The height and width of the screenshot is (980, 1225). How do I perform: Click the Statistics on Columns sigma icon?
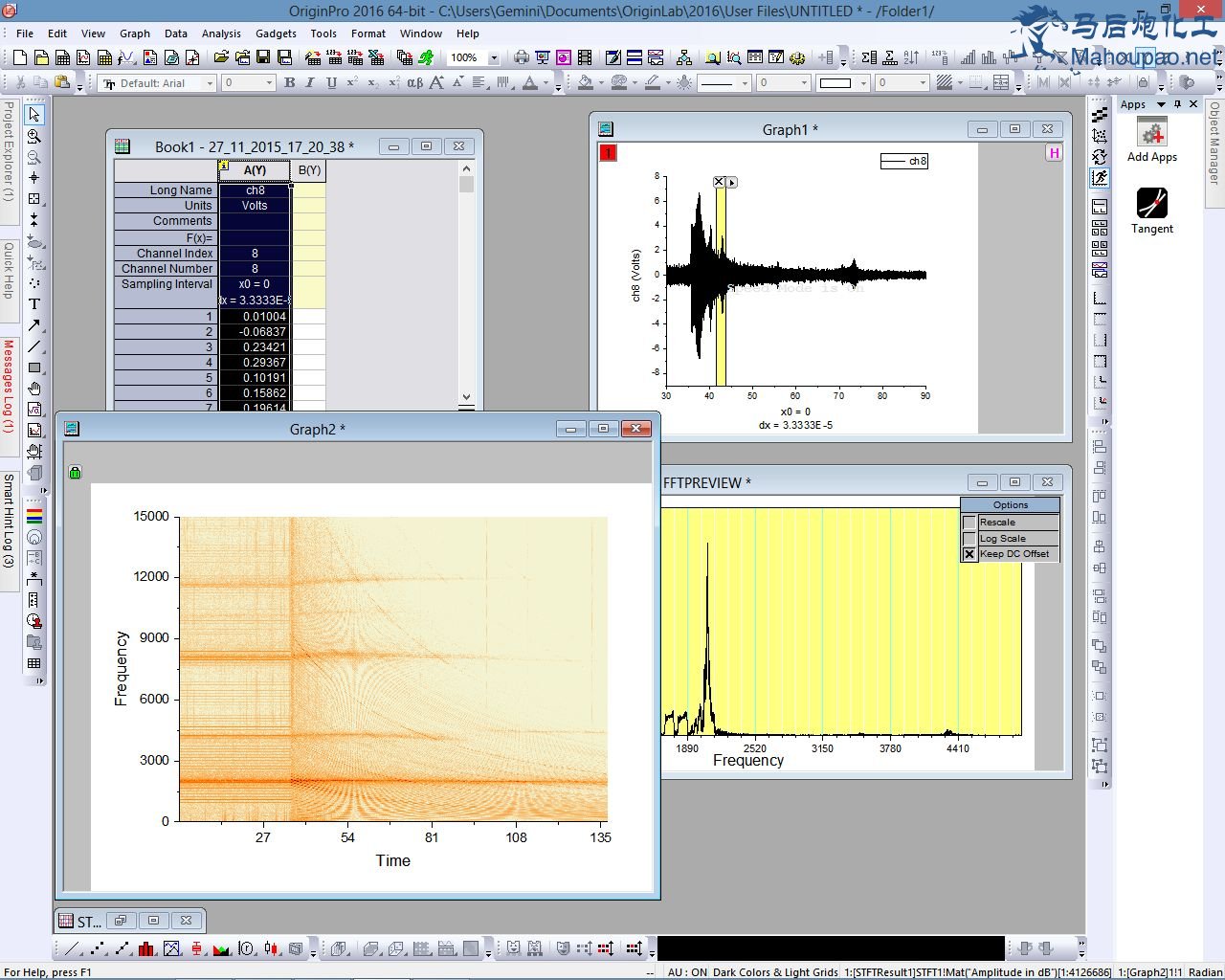(868, 58)
